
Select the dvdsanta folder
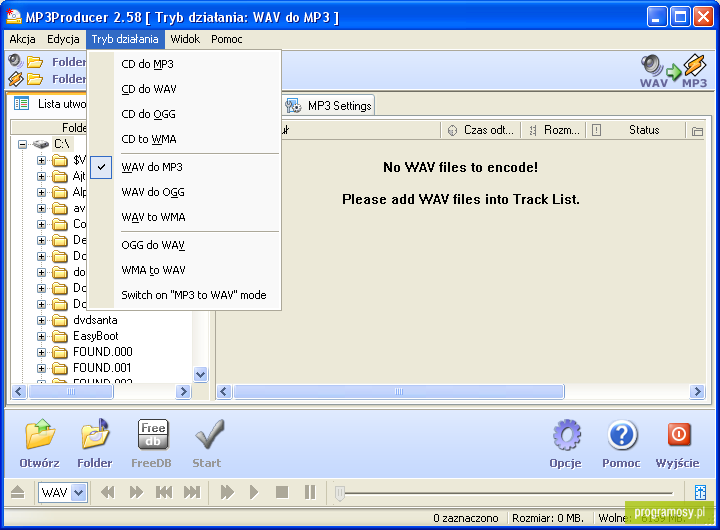(x=95, y=320)
